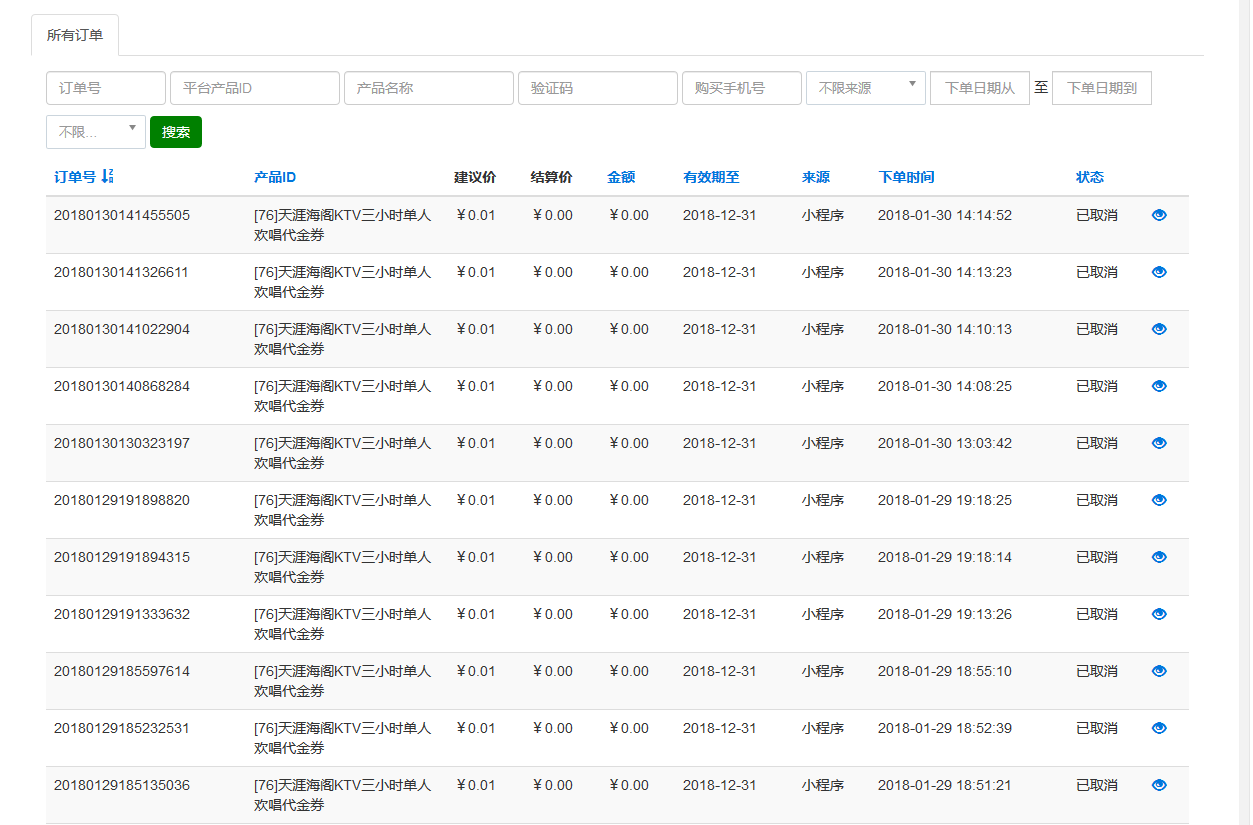Sort by 产品ID column header

point(275,177)
